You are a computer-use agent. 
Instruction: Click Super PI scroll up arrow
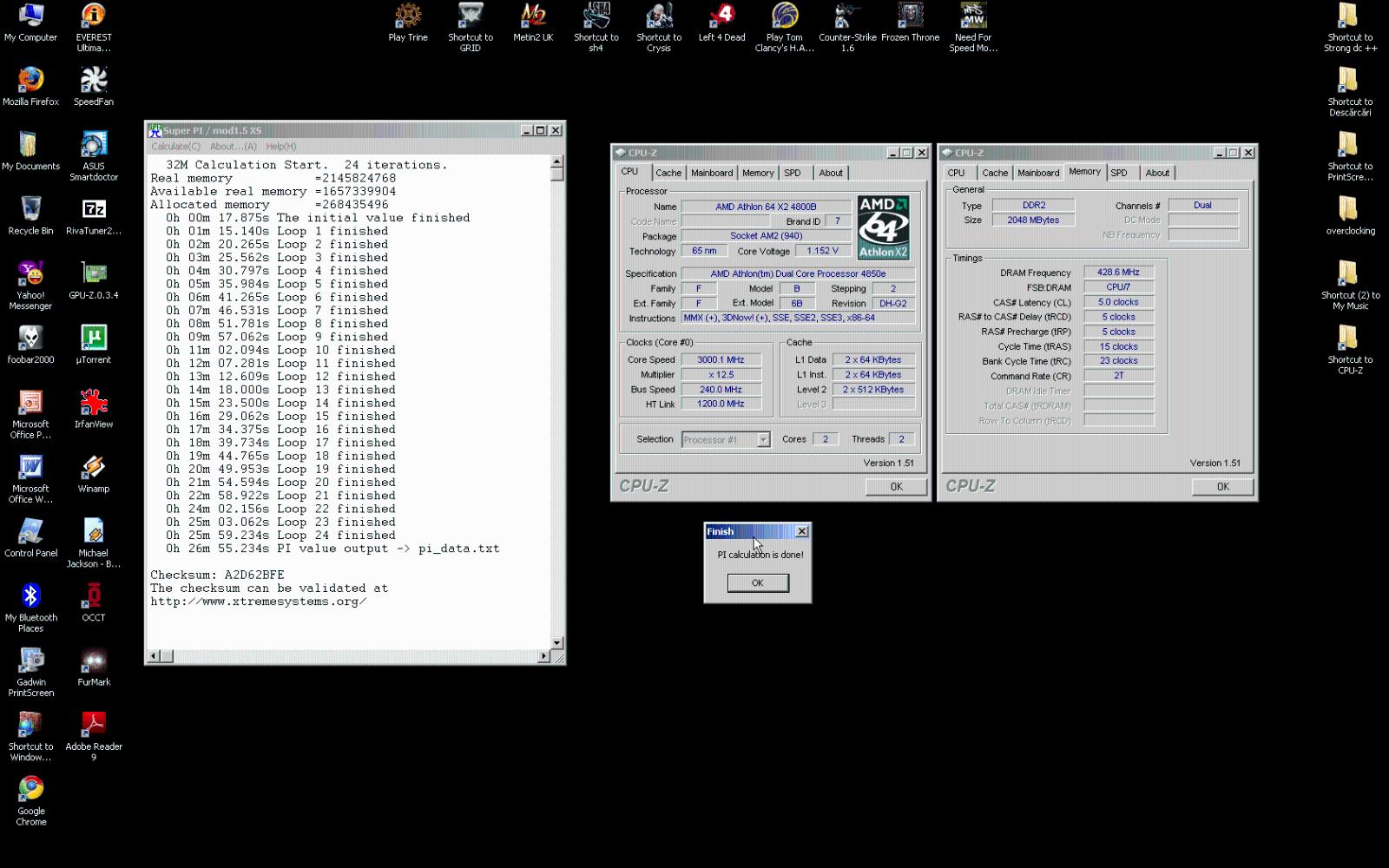pyautogui.click(x=557, y=161)
